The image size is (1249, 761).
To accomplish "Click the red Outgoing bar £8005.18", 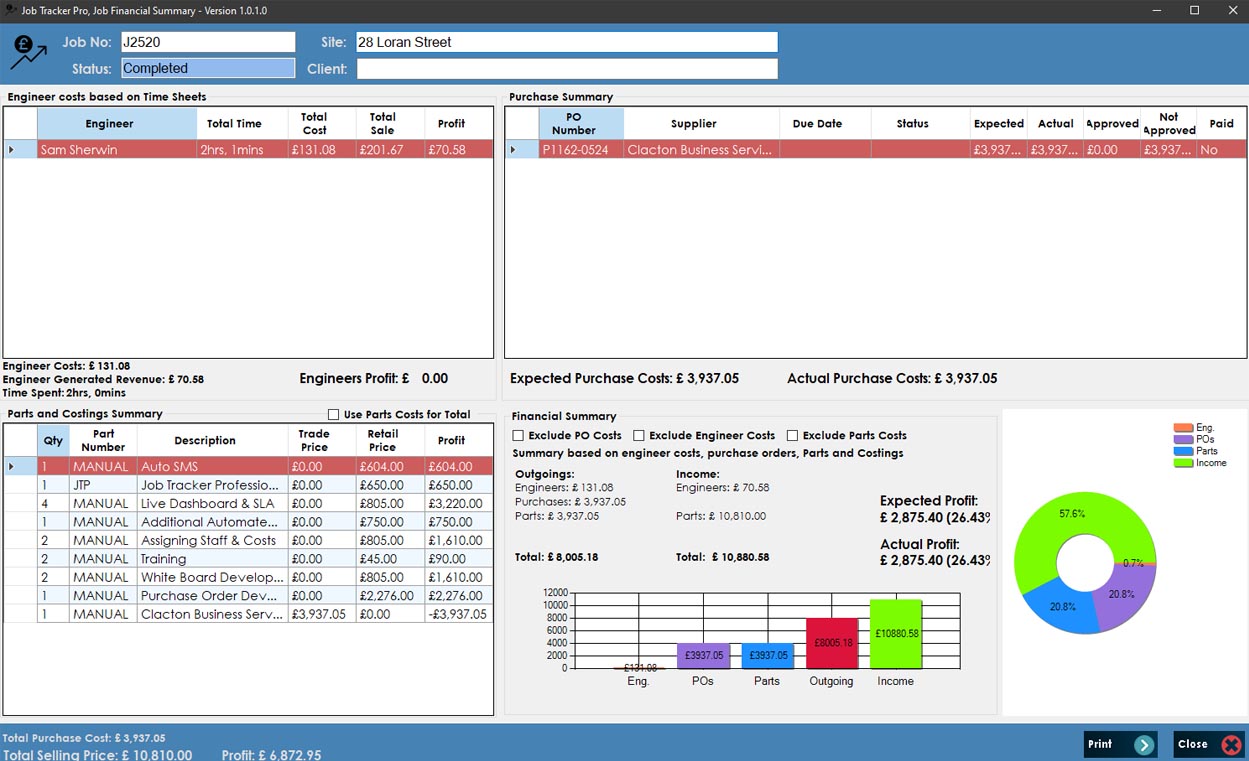I will click(832, 643).
